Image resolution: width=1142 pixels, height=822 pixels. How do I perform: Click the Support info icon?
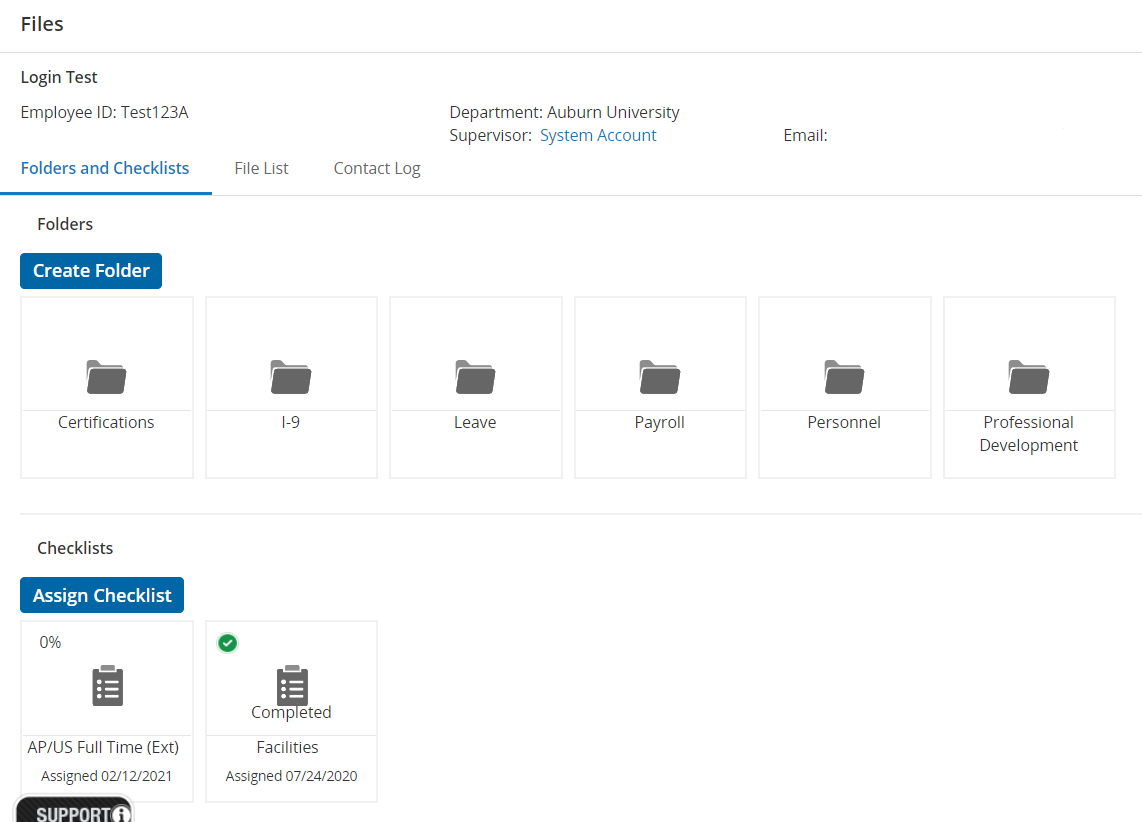point(121,814)
